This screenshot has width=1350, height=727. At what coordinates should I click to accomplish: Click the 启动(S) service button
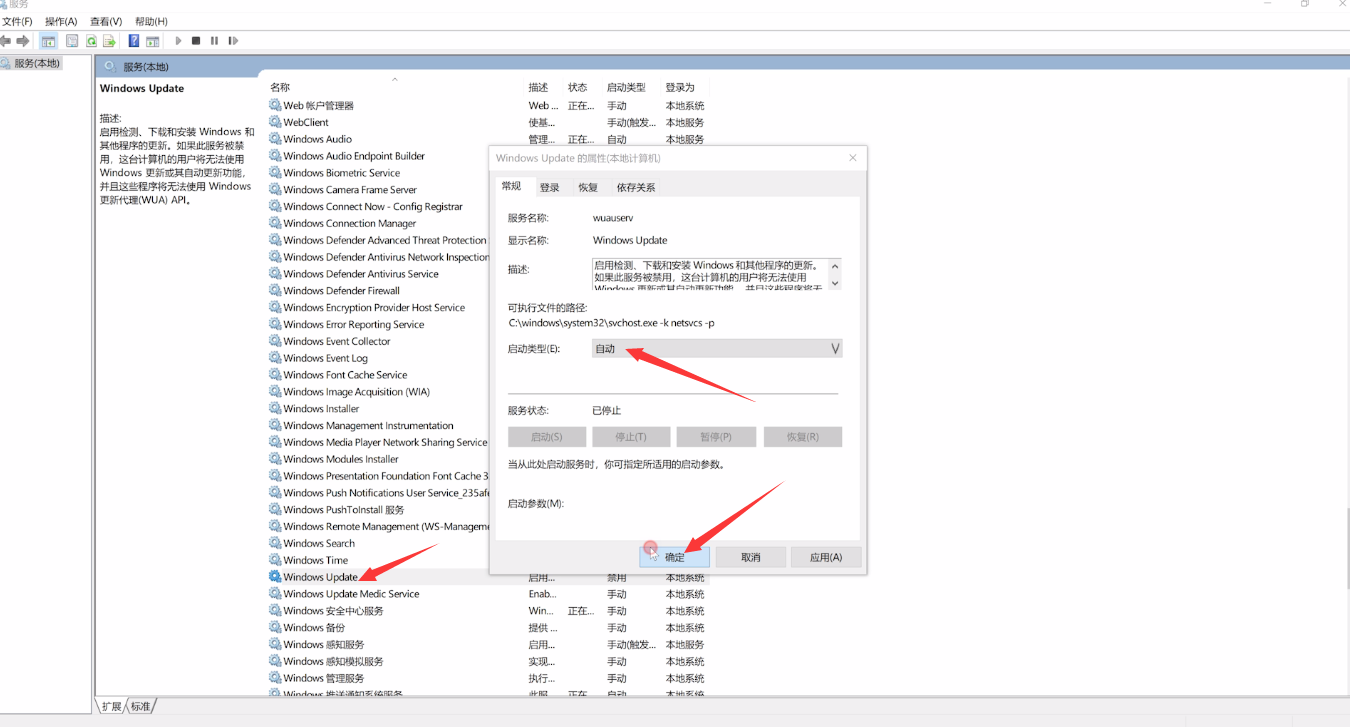point(546,437)
